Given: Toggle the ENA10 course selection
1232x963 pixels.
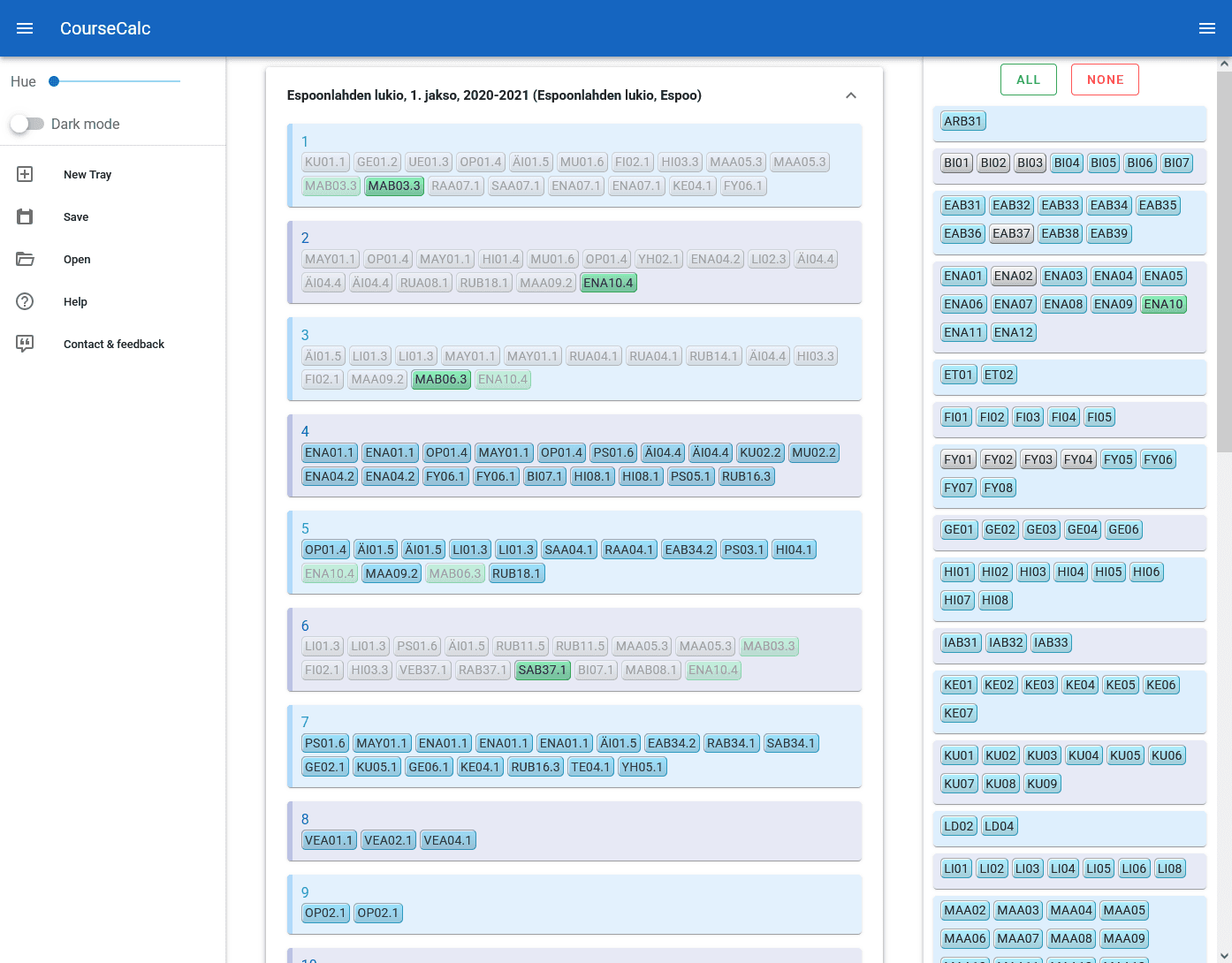Looking at the screenshot, I should (x=1163, y=304).
